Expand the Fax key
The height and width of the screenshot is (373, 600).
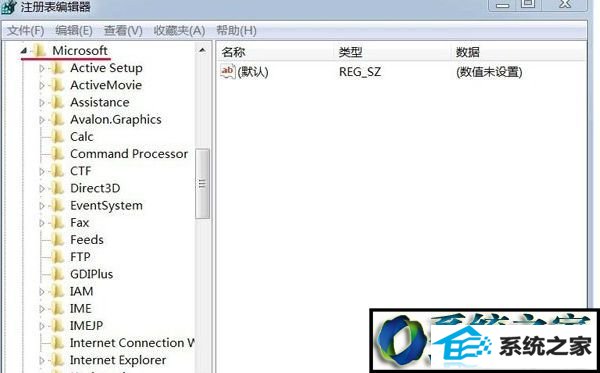[42, 223]
